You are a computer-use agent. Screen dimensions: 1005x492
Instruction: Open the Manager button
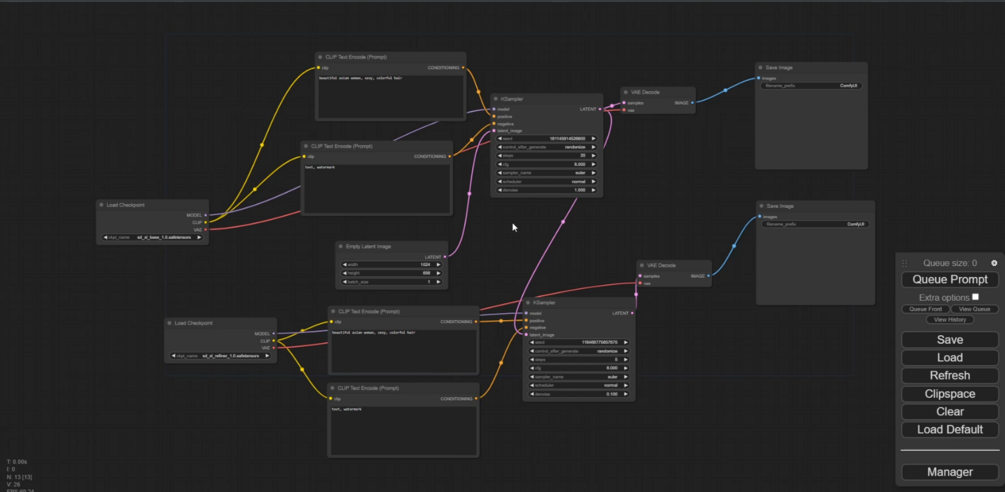tap(950, 472)
